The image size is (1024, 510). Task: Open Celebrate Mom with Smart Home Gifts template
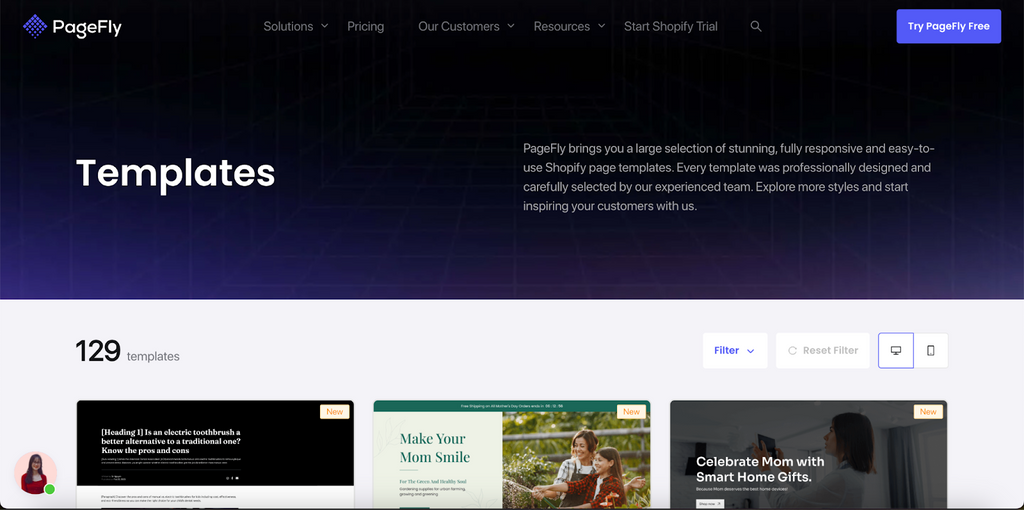808,454
